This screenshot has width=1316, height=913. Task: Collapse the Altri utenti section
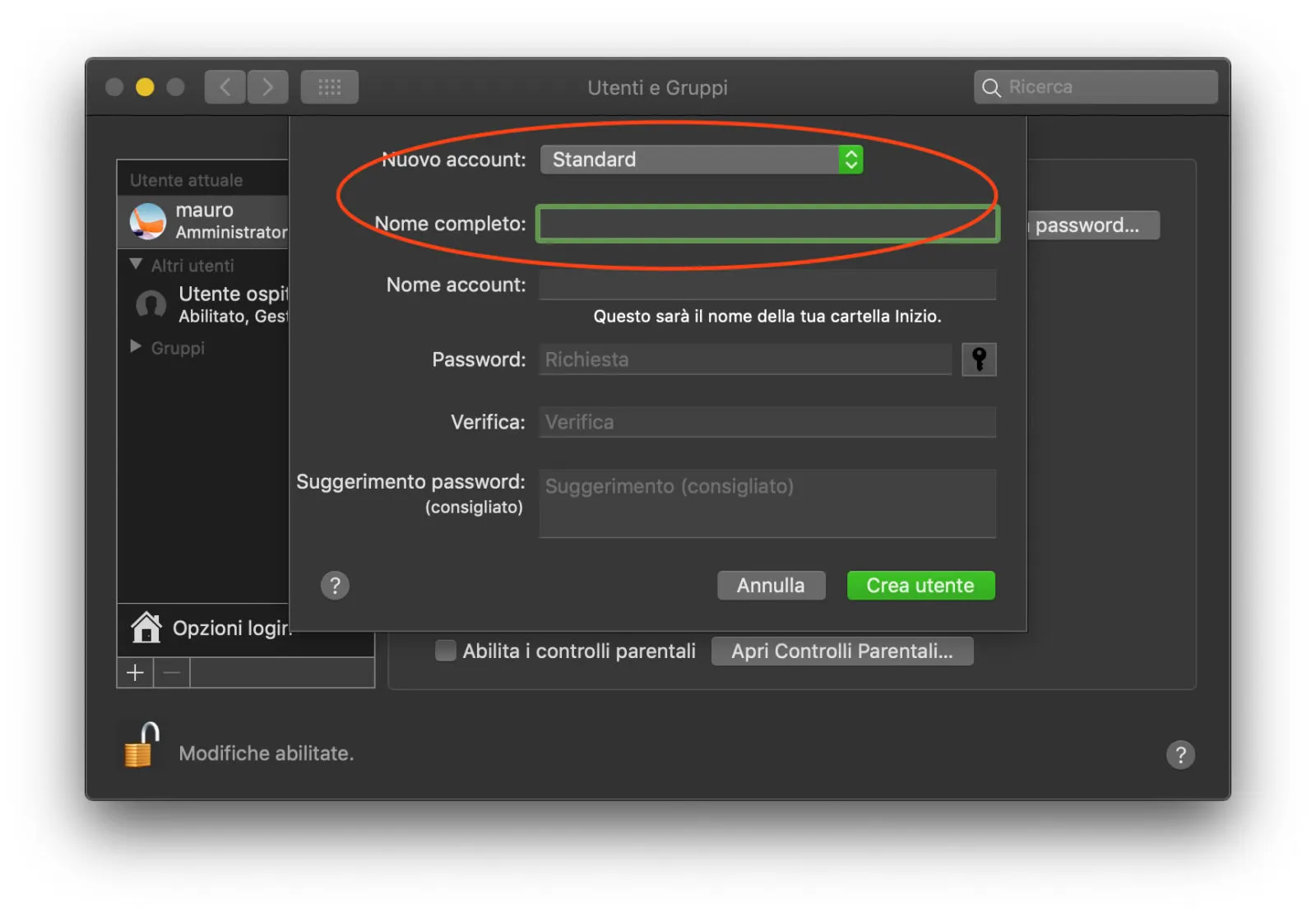click(136, 264)
